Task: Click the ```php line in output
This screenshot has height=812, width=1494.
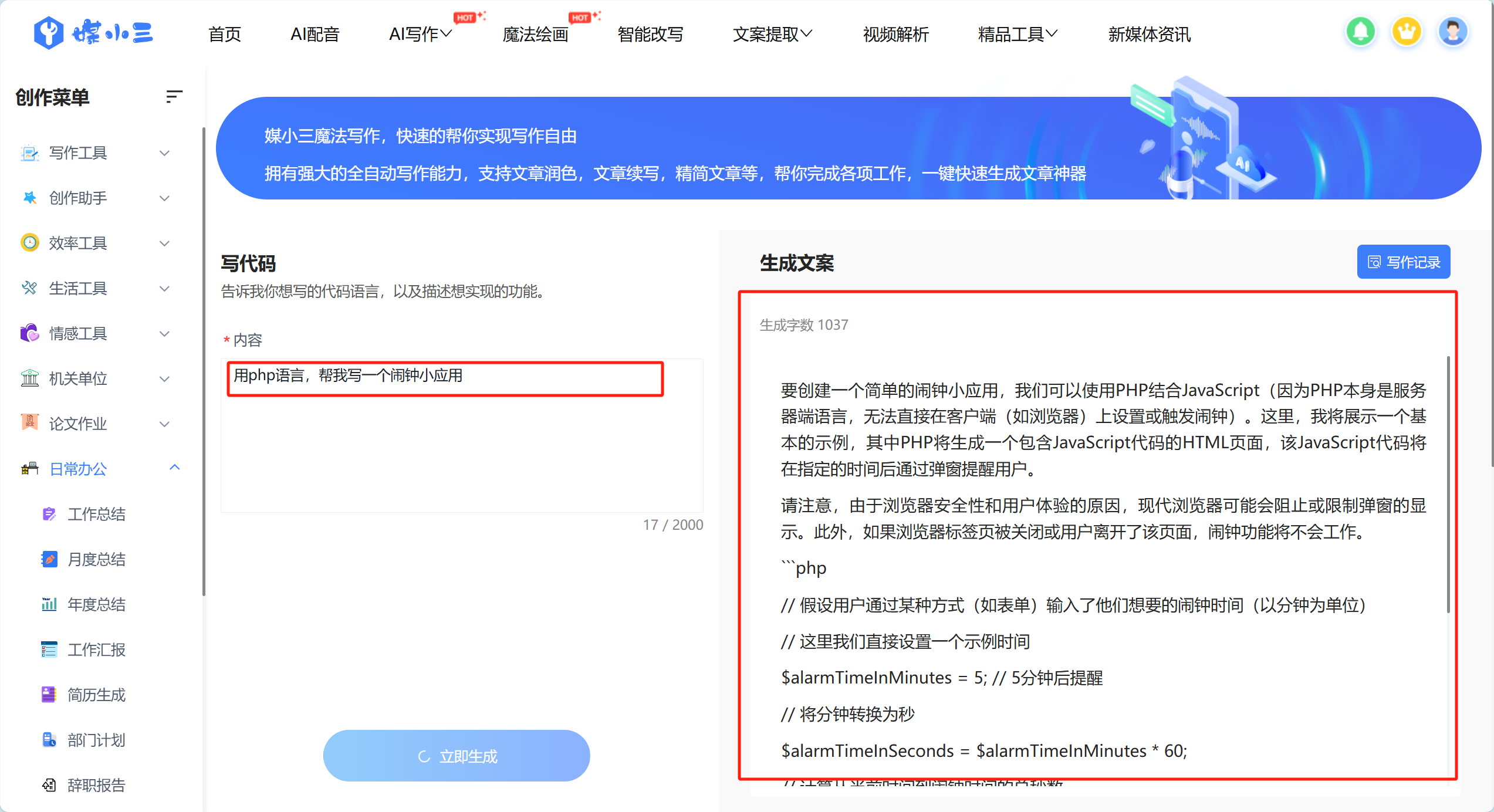Action: point(803,568)
